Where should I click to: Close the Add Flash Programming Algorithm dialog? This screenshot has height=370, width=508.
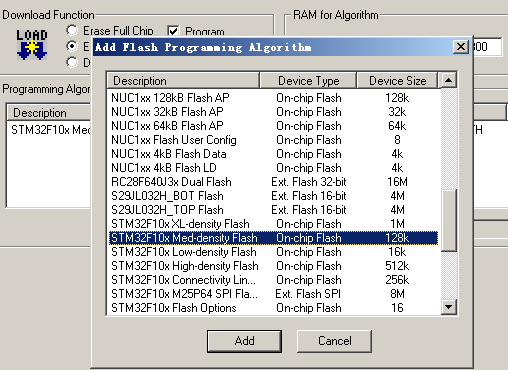(x=461, y=47)
